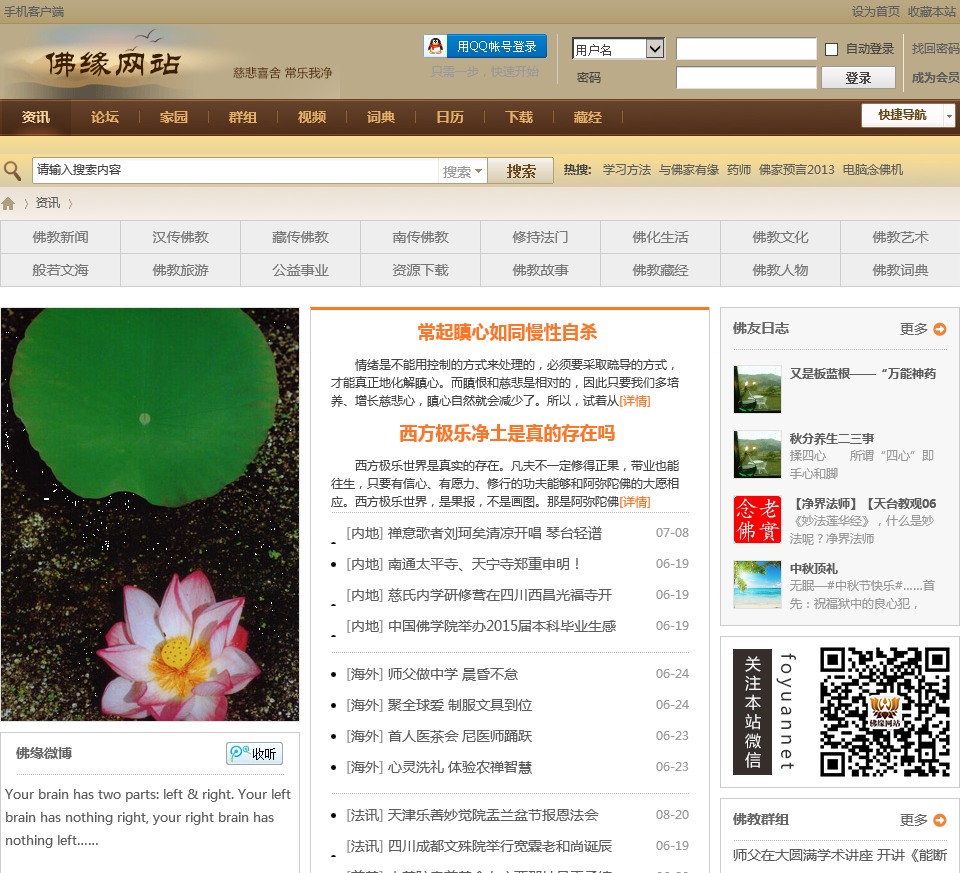Open headline 西方极乐净土是真的存在吗
The height and width of the screenshot is (873, 960).
(507, 433)
